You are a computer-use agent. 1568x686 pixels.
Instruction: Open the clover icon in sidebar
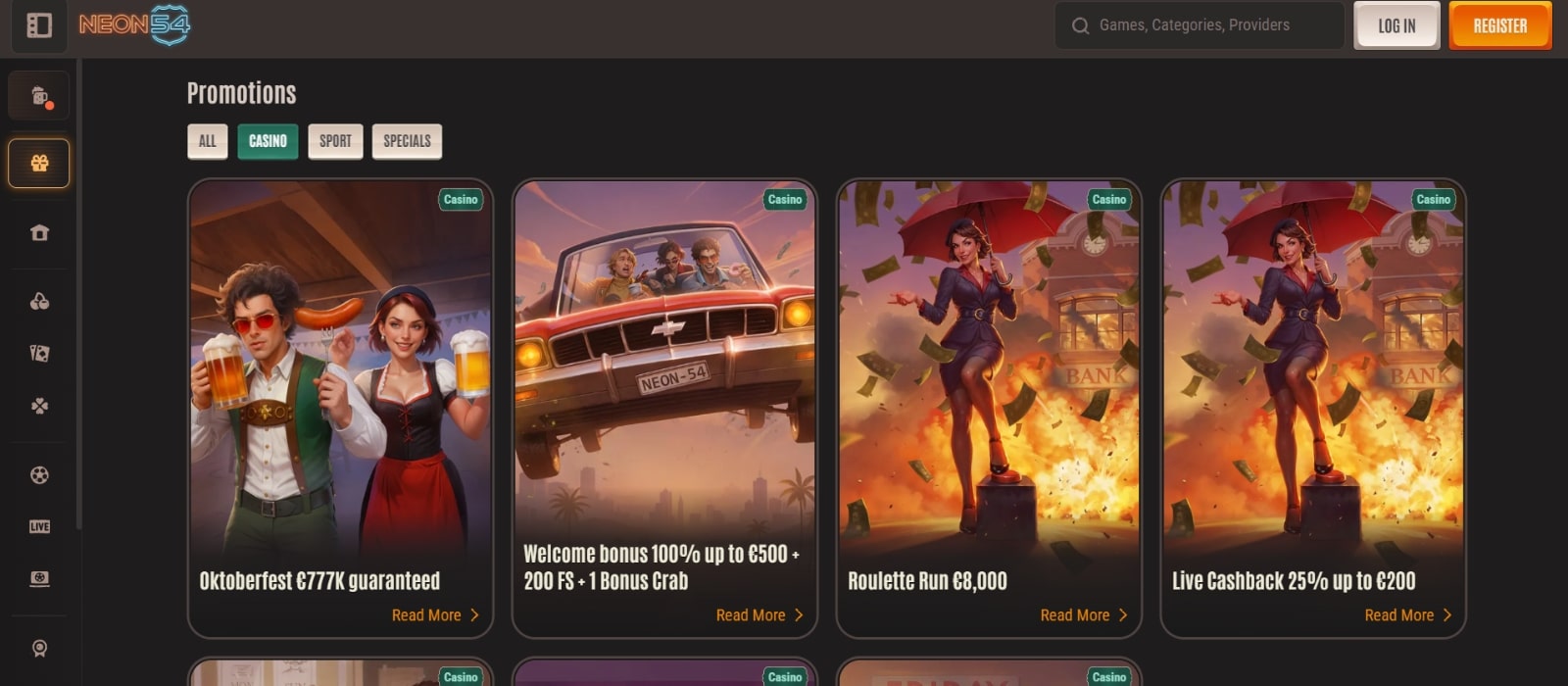coord(39,406)
